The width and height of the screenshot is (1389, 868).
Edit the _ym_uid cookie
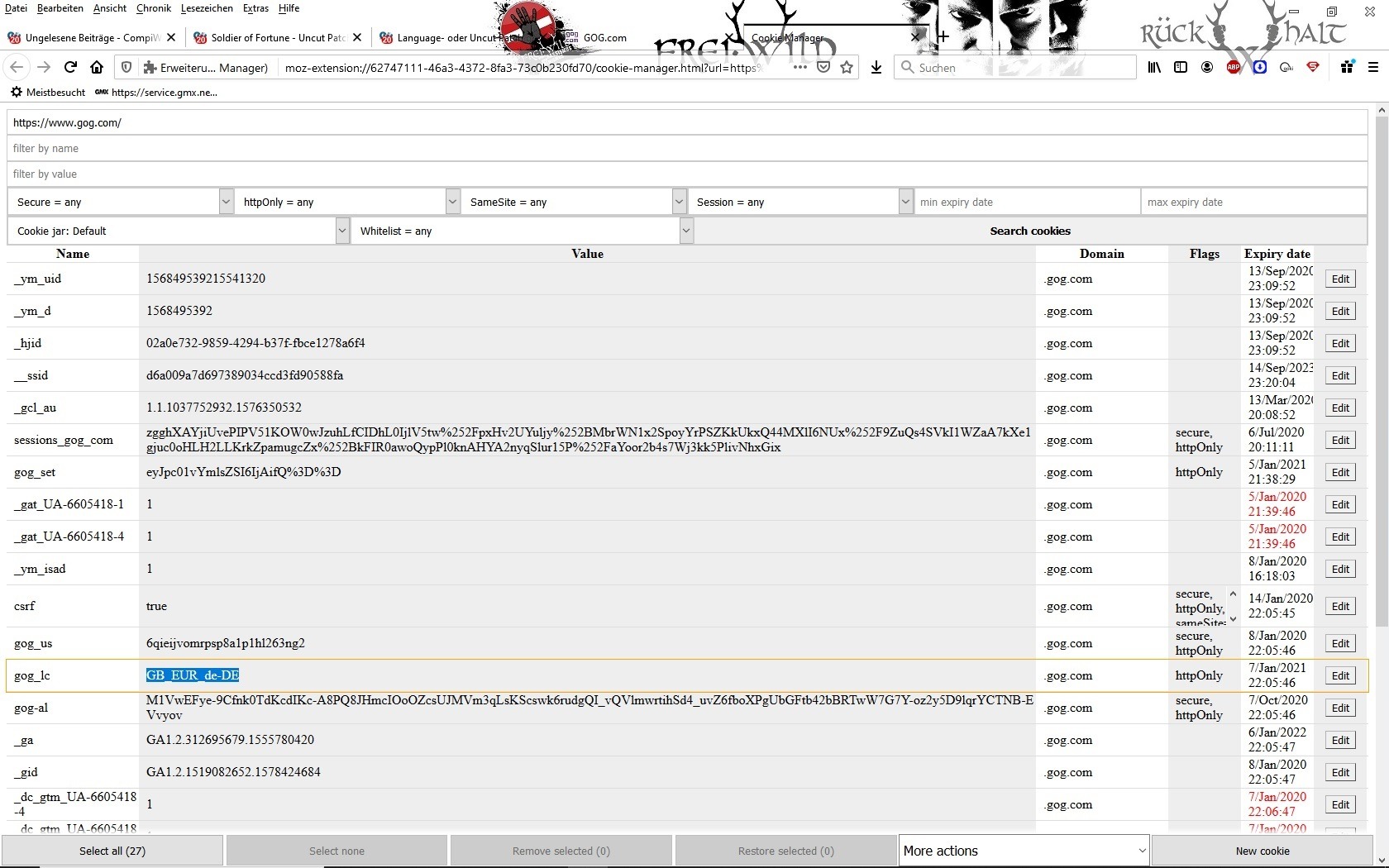click(1340, 279)
